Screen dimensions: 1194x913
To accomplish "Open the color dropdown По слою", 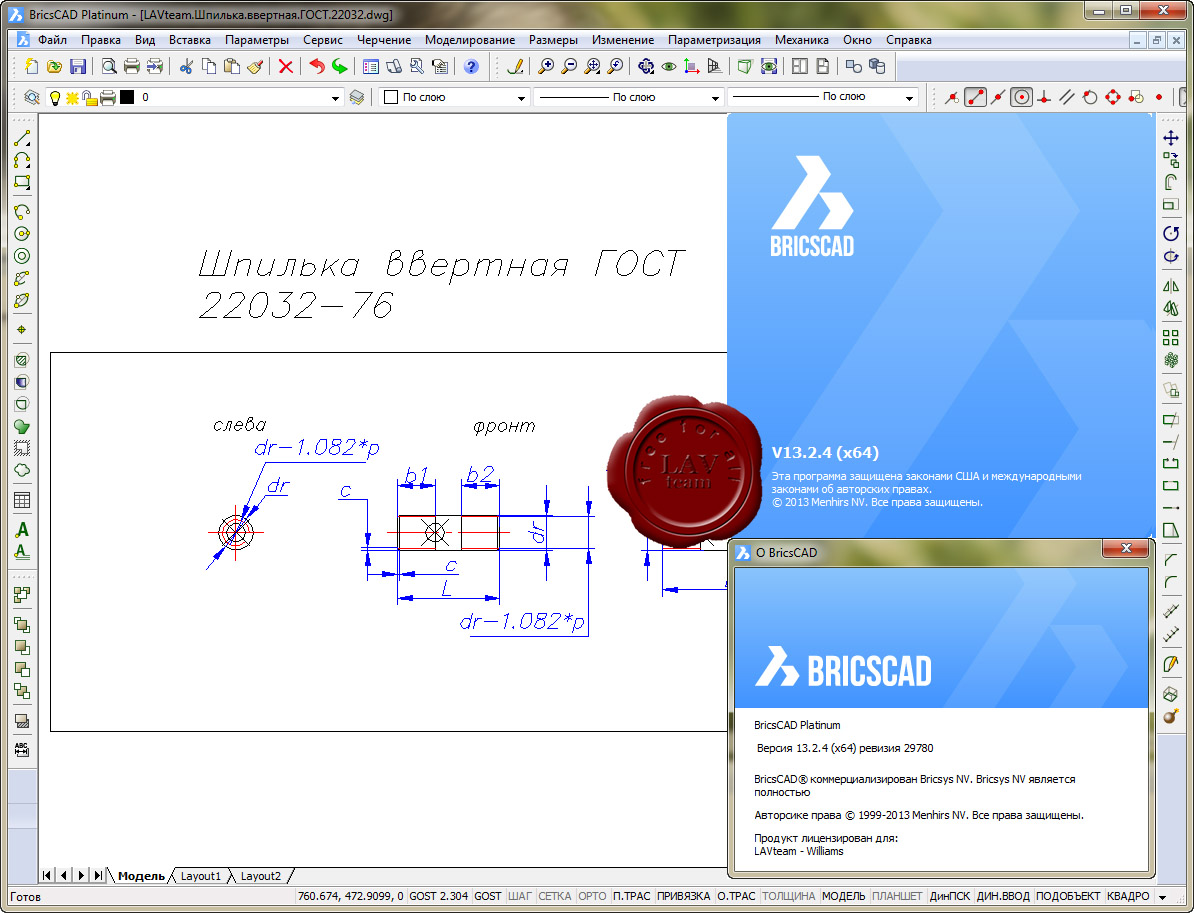I will pos(455,97).
